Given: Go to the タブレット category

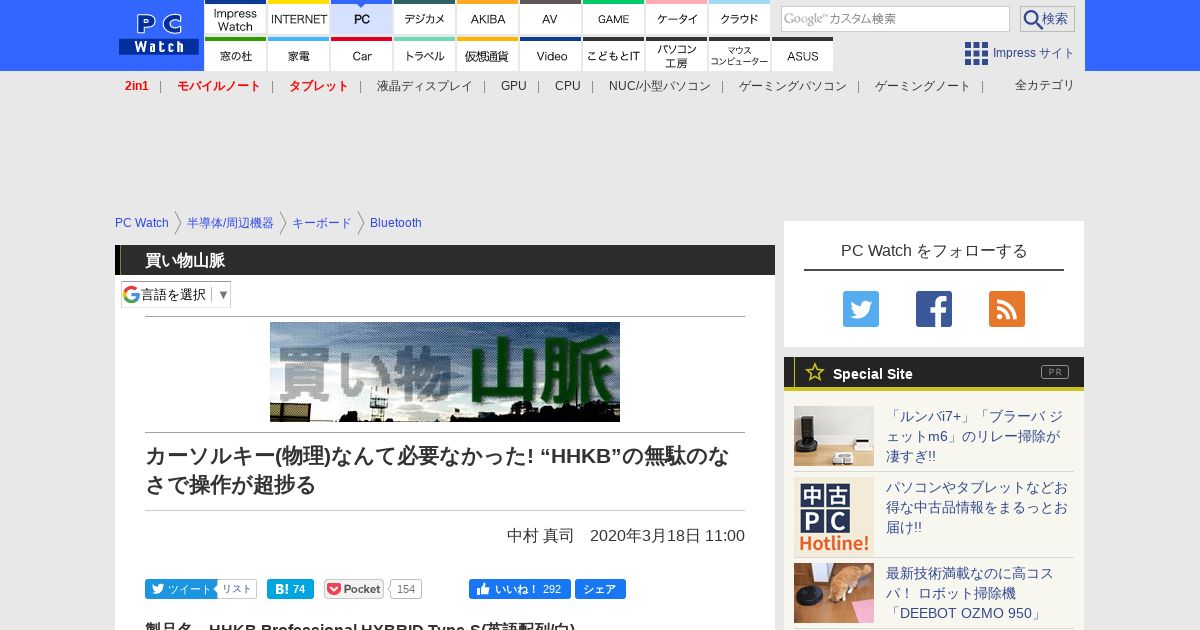Looking at the screenshot, I should (x=319, y=86).
